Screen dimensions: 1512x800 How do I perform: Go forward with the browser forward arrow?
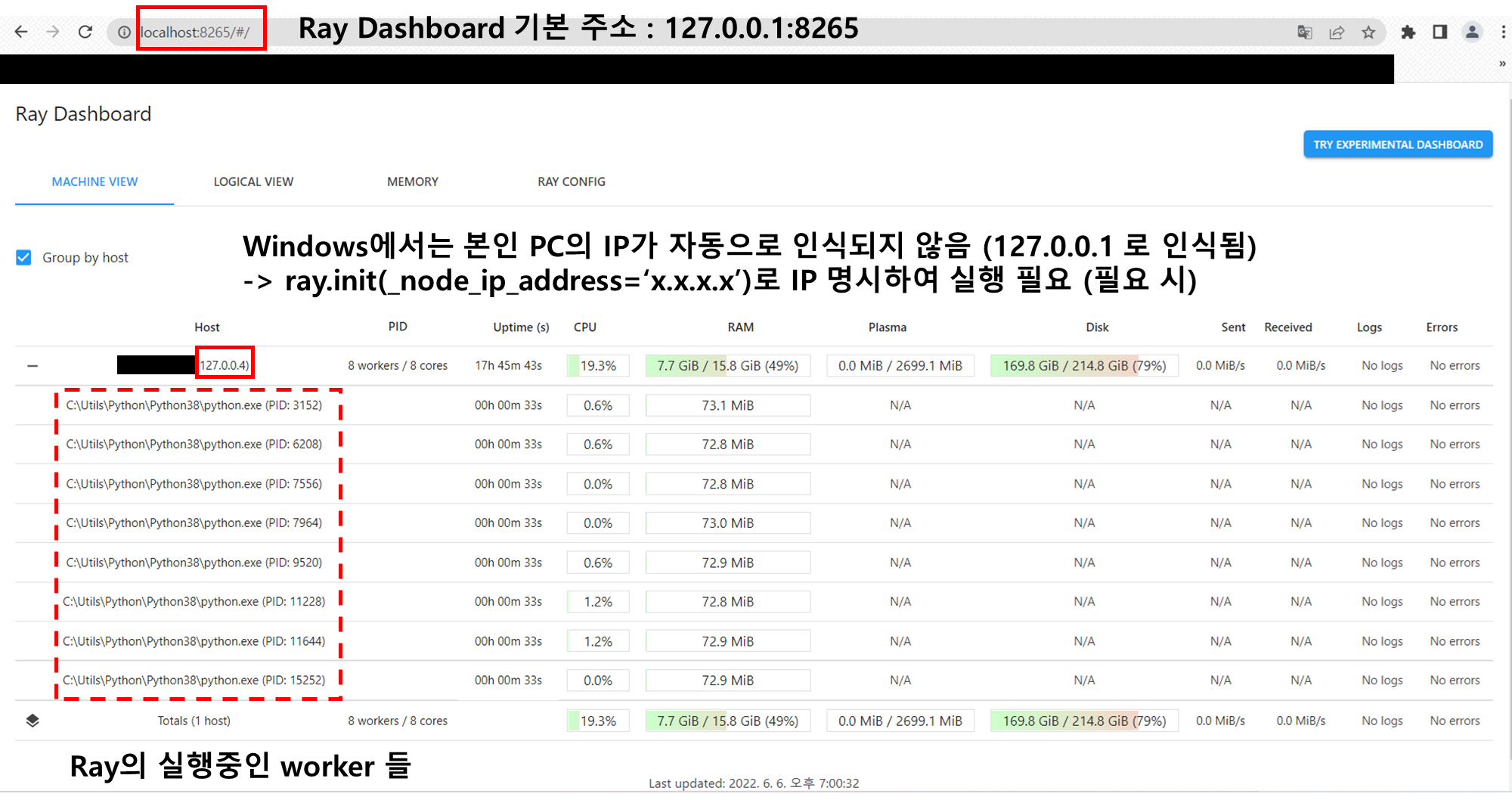point(52,32)
